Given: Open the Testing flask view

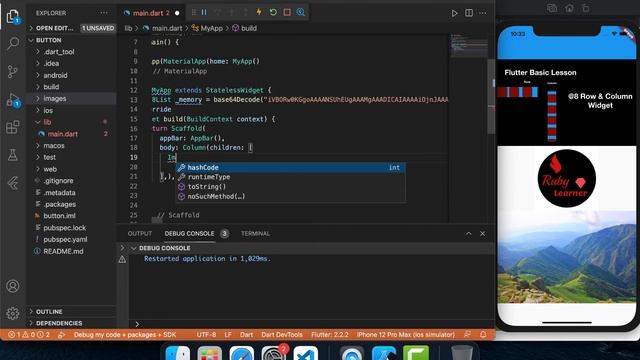Looking at the screenshot, I should pos(13,155).
